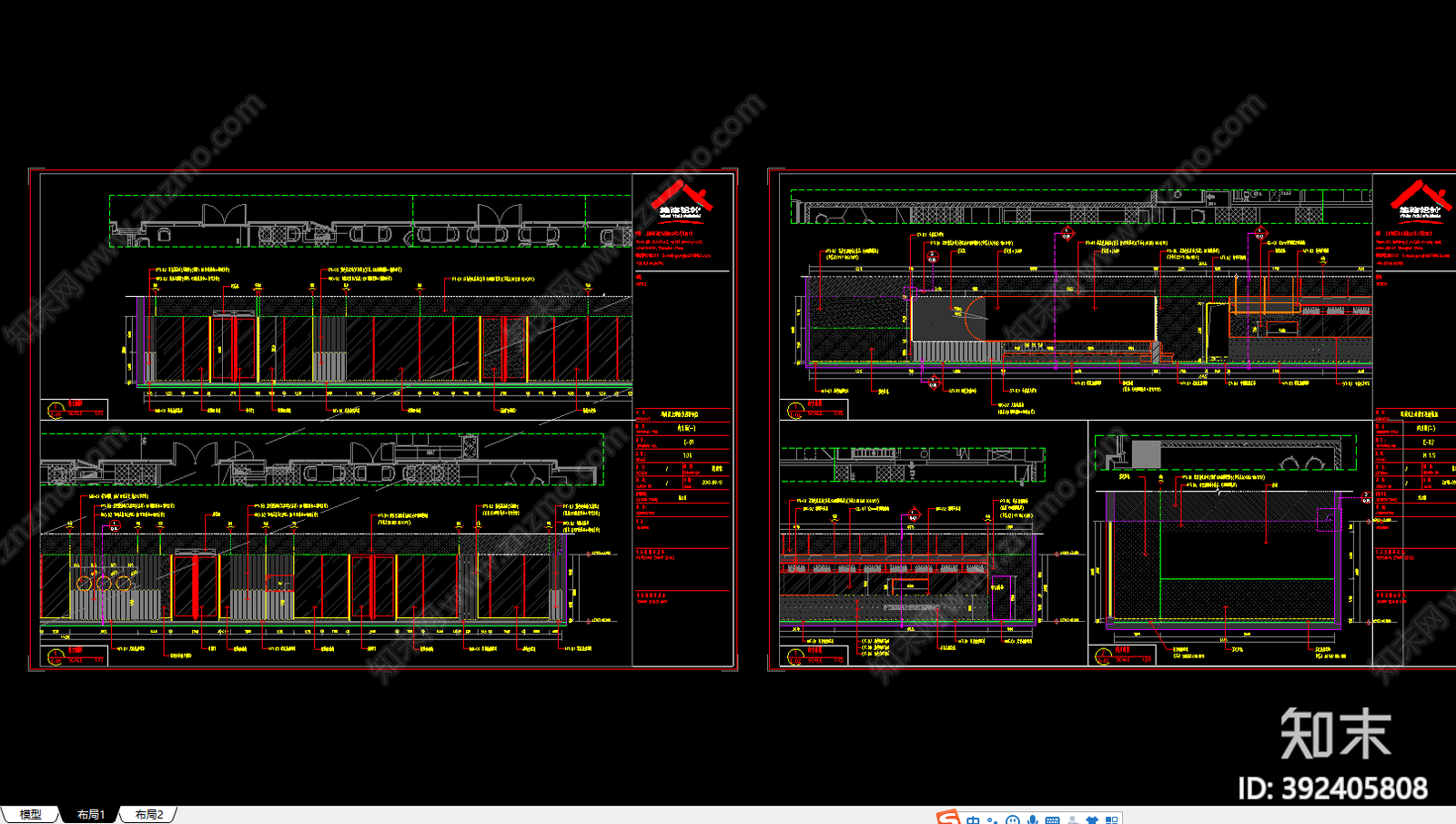Viewport: 1456px width, 824px height.
Task: Open the IME toolbox grid icon
Action: [x=1111, y=819]
